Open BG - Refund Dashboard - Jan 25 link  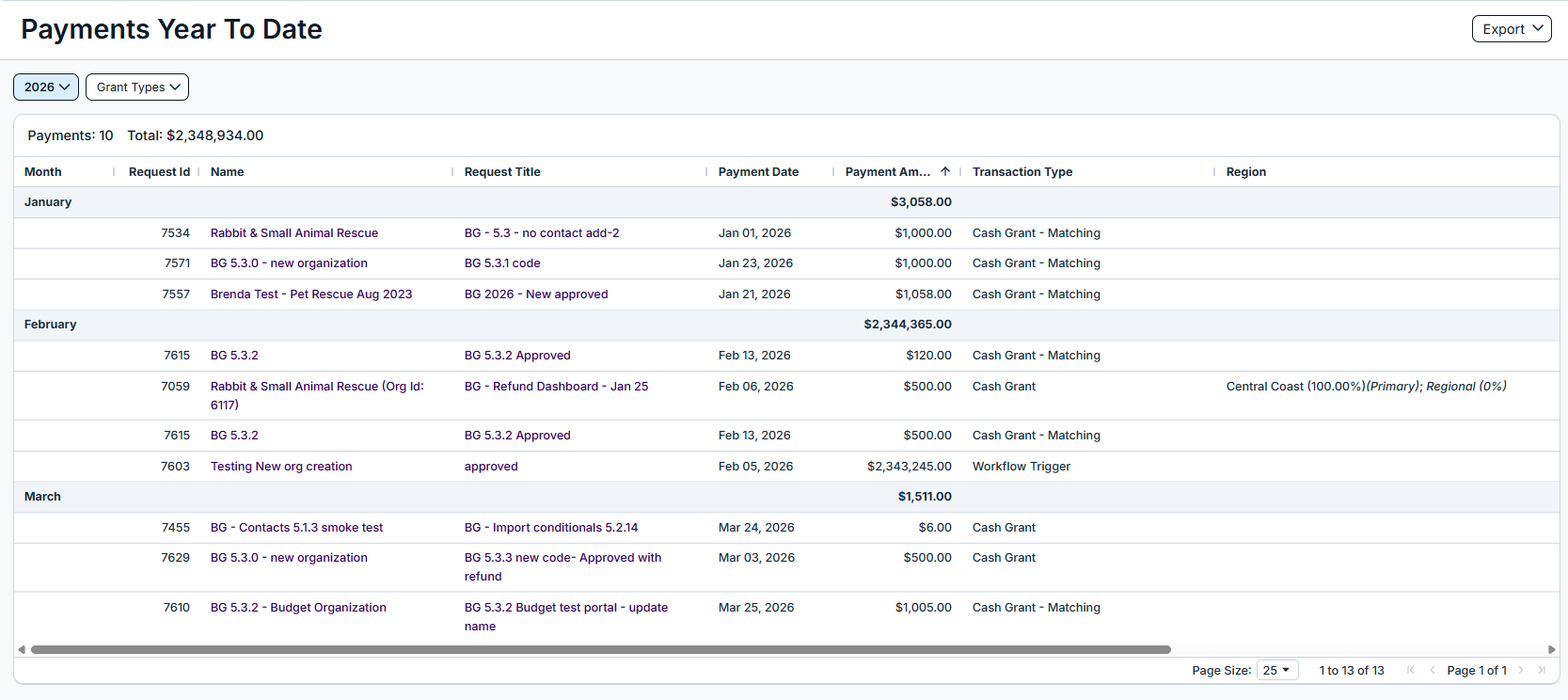(x=556, y=386)
